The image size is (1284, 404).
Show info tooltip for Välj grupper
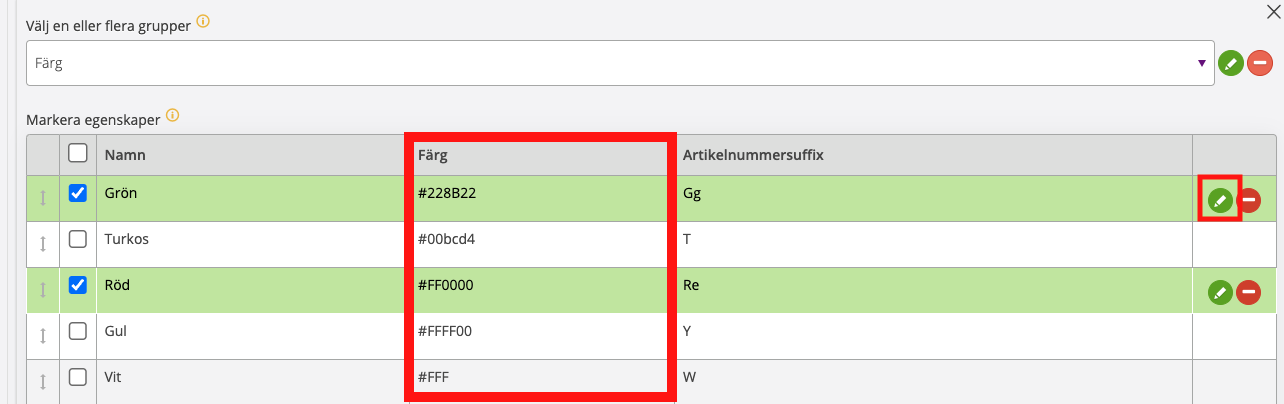[204, 21]
